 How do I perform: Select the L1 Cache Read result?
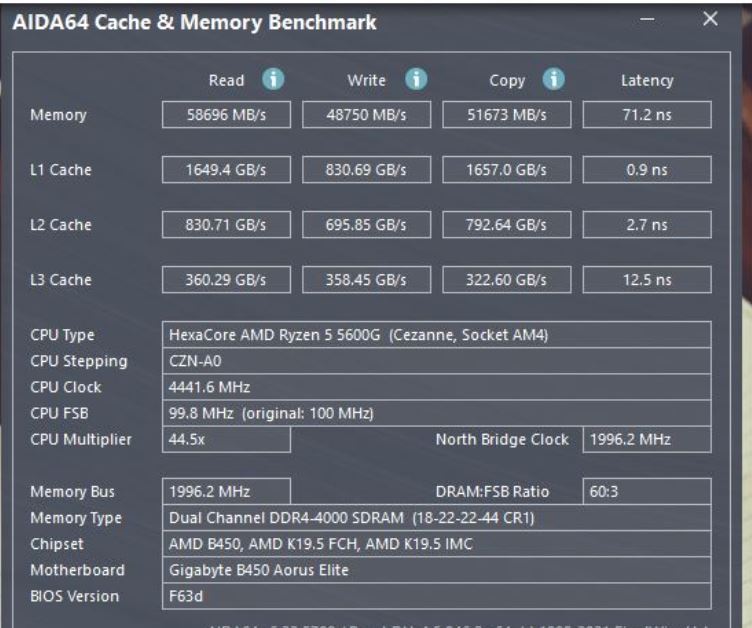coord(226,170)
